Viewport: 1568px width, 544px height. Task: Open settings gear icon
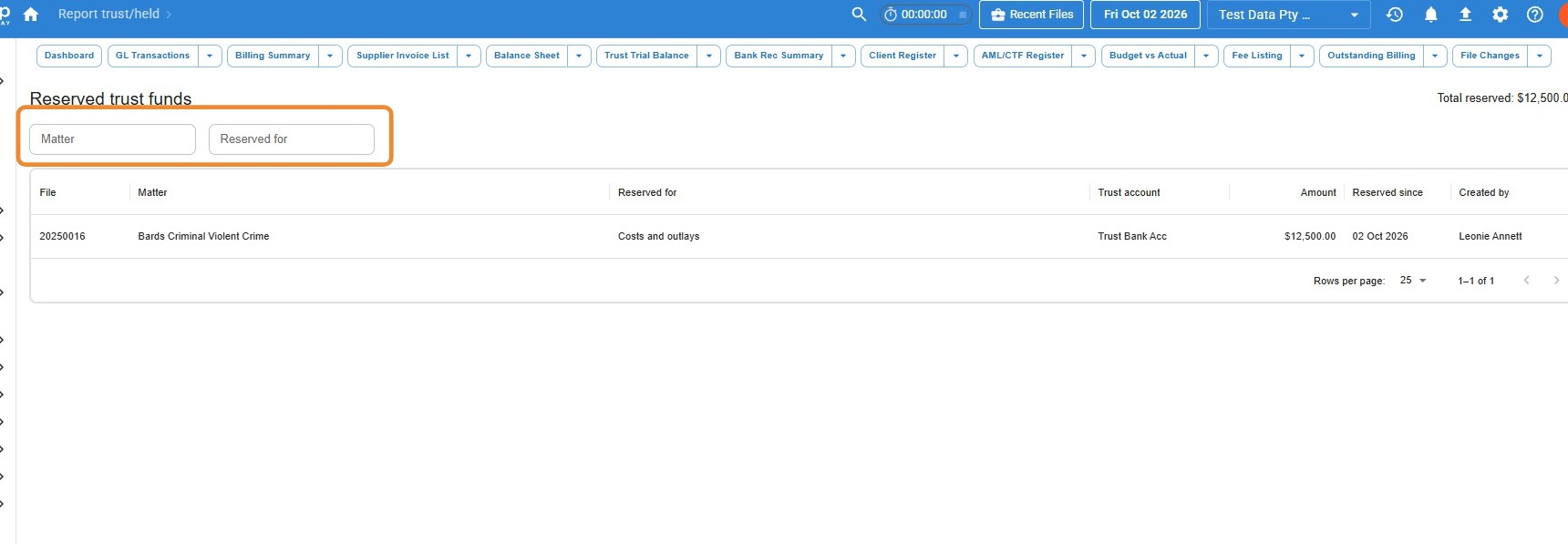[1501, 15]
